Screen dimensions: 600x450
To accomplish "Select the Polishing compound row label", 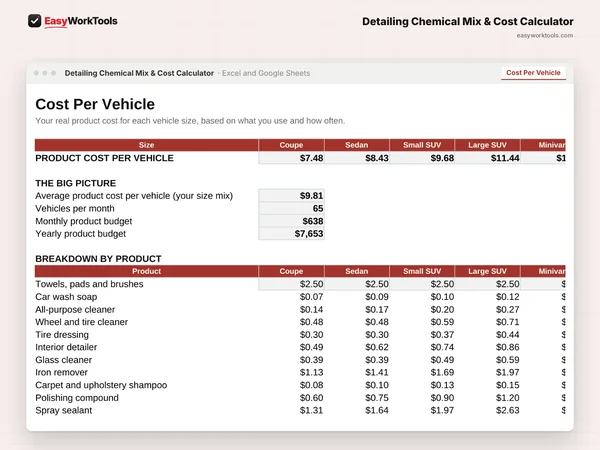I will 77,398.
